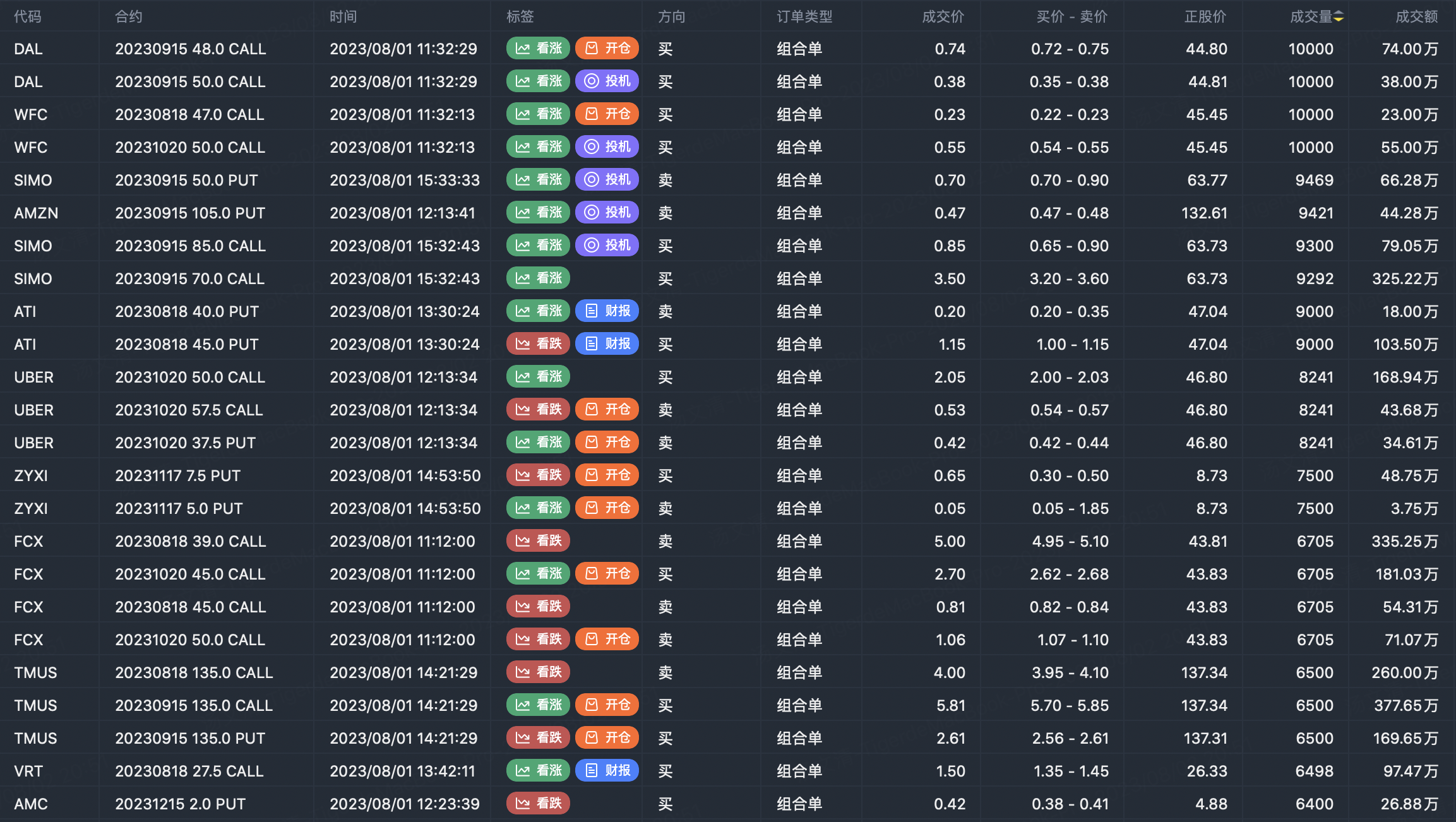Click contract 20230818 27.5 CALL
1456x822 pixels.
pyautogui.click(x=189, y=771)
